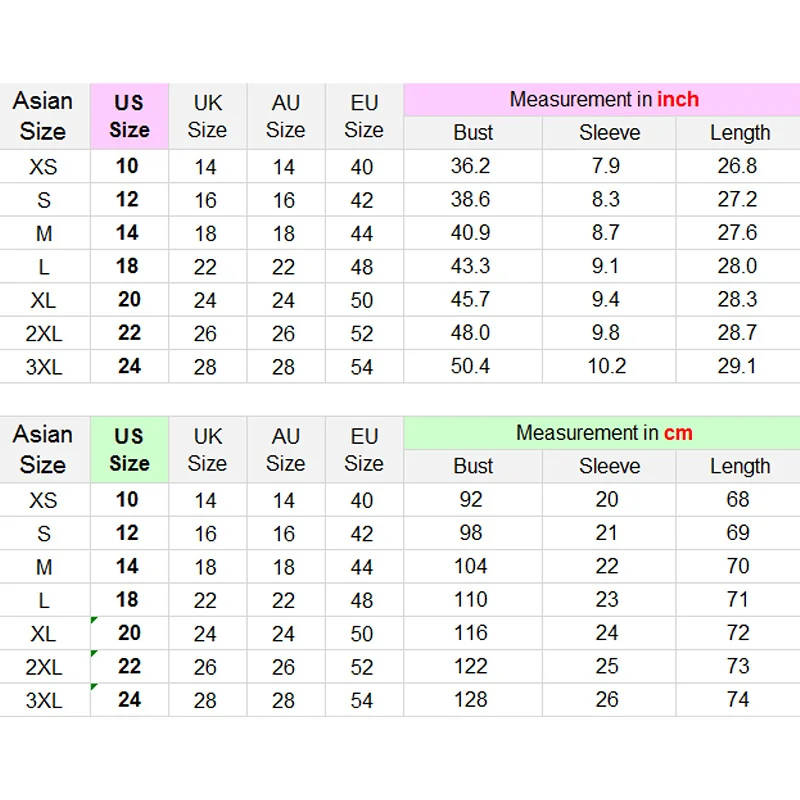800x800 pixels.
Task: Click the "Measurement in inch" header
Action: [603, 99]
